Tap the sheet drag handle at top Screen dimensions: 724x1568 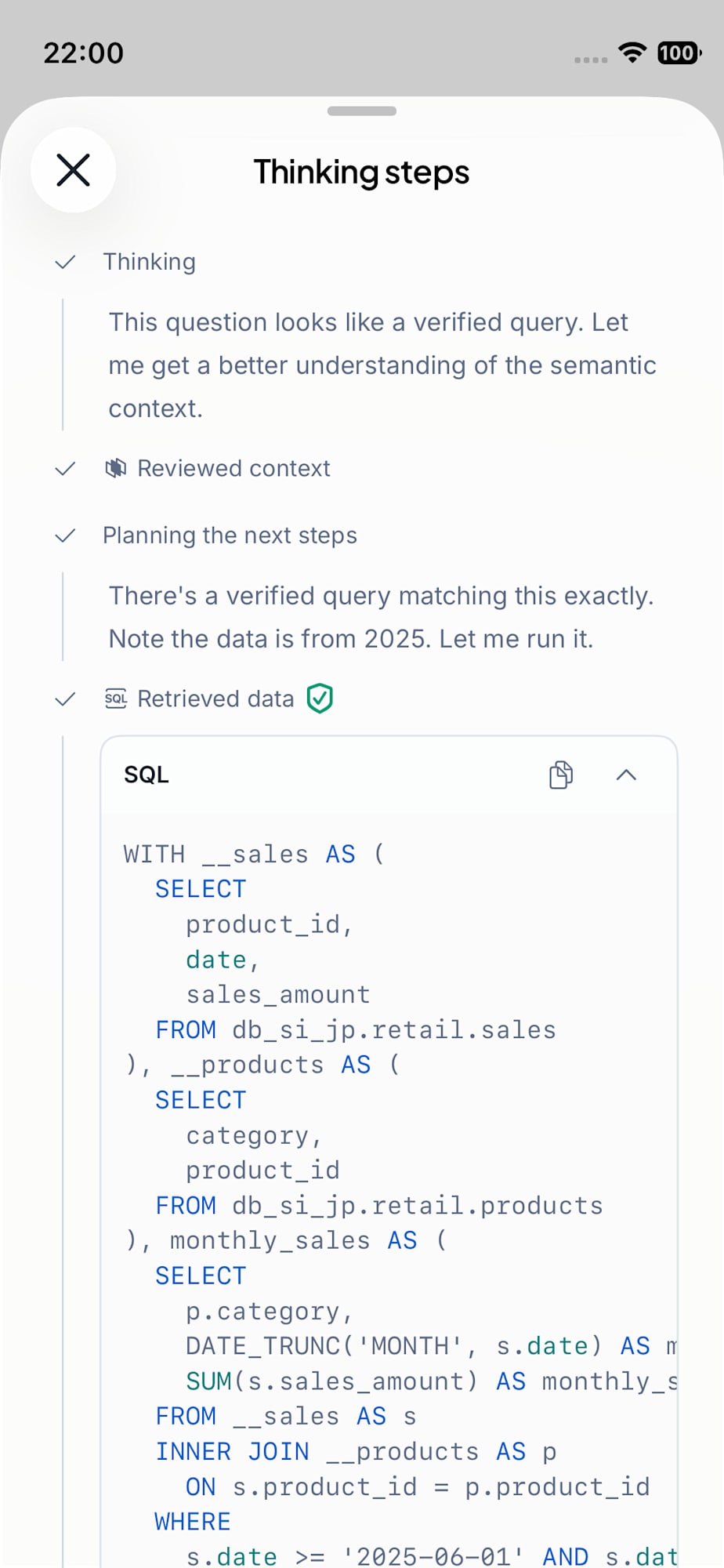coord(362,111)
